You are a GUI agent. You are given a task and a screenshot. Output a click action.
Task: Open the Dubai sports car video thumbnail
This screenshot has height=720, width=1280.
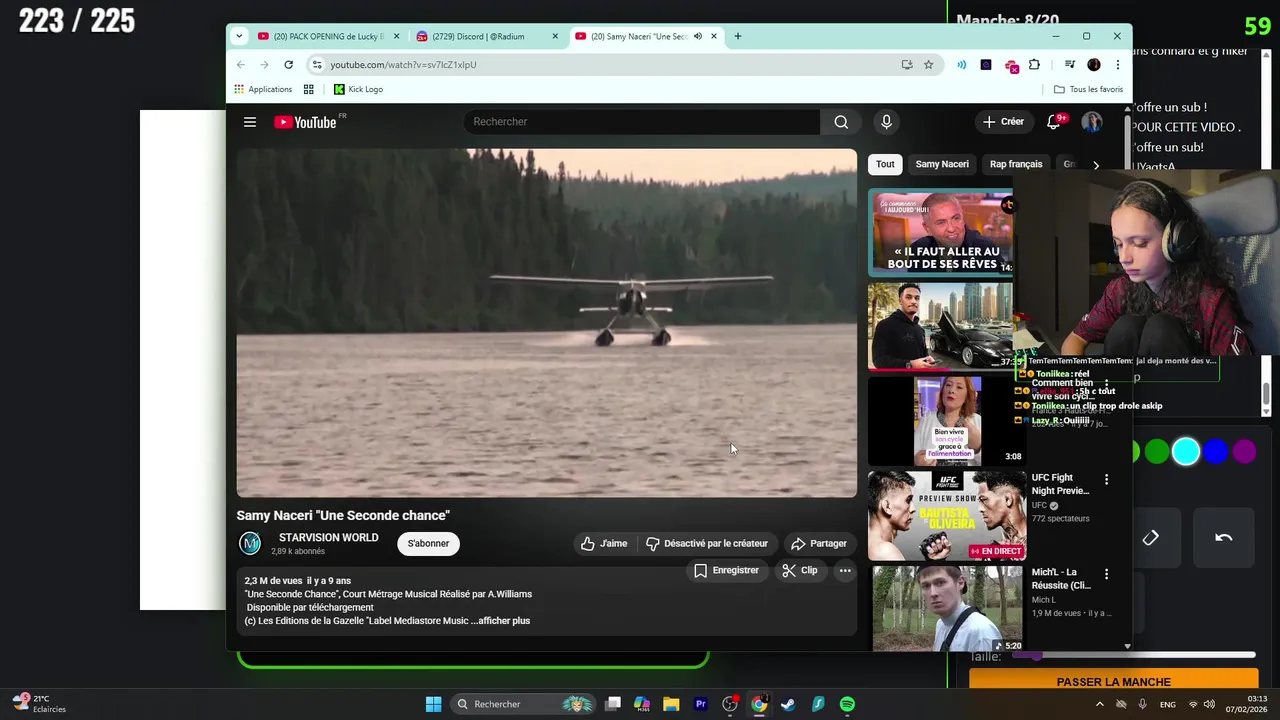tap(941, 326)
